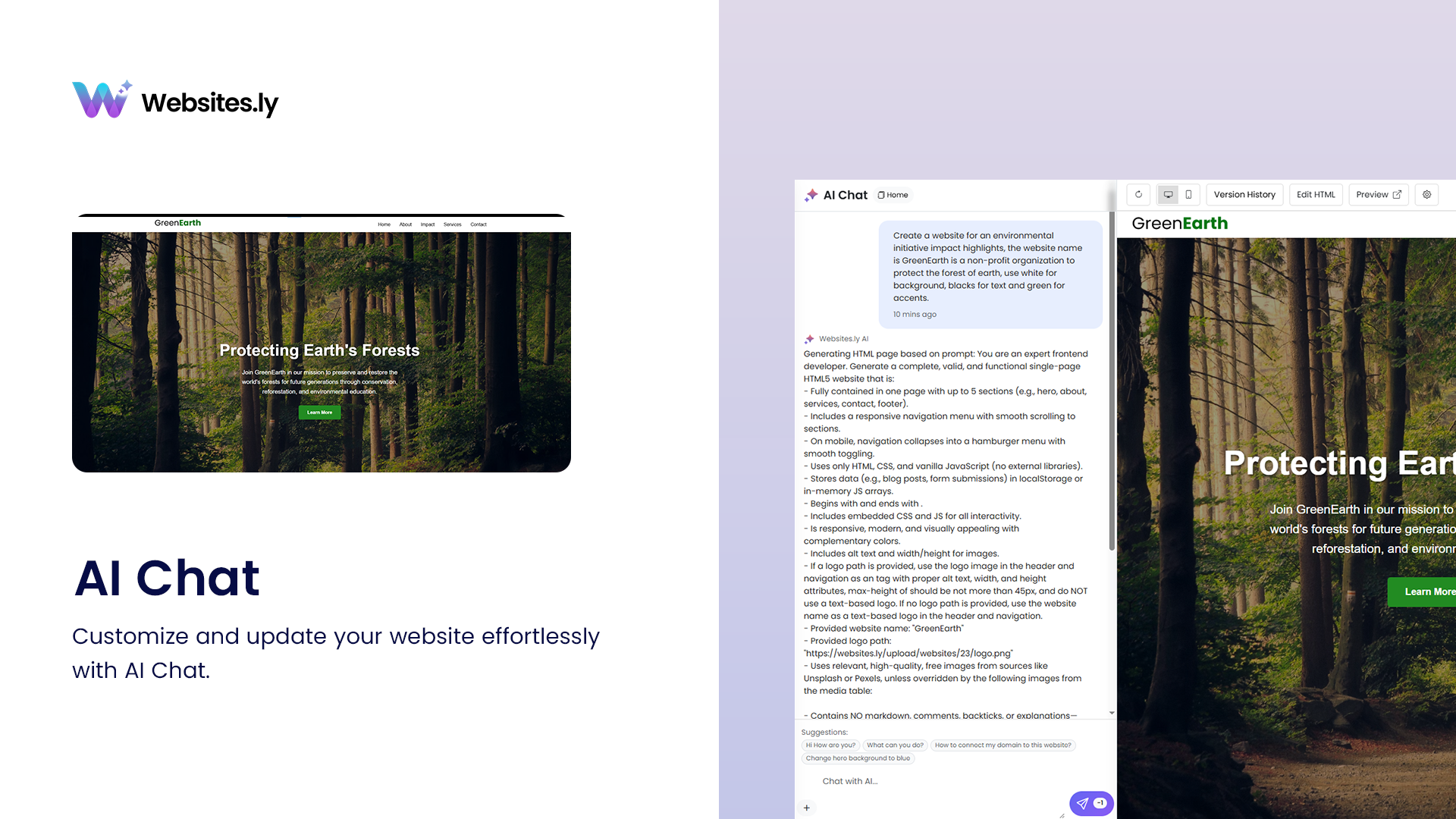Open the Version History panel

pyautogui.click(x=1244, y=195)
